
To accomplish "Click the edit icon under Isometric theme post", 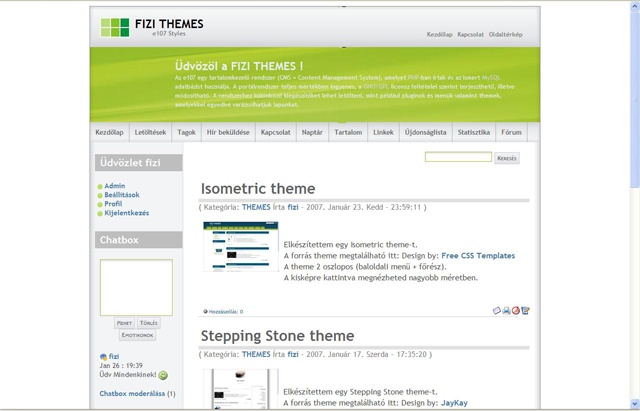I will coord(525,311).
